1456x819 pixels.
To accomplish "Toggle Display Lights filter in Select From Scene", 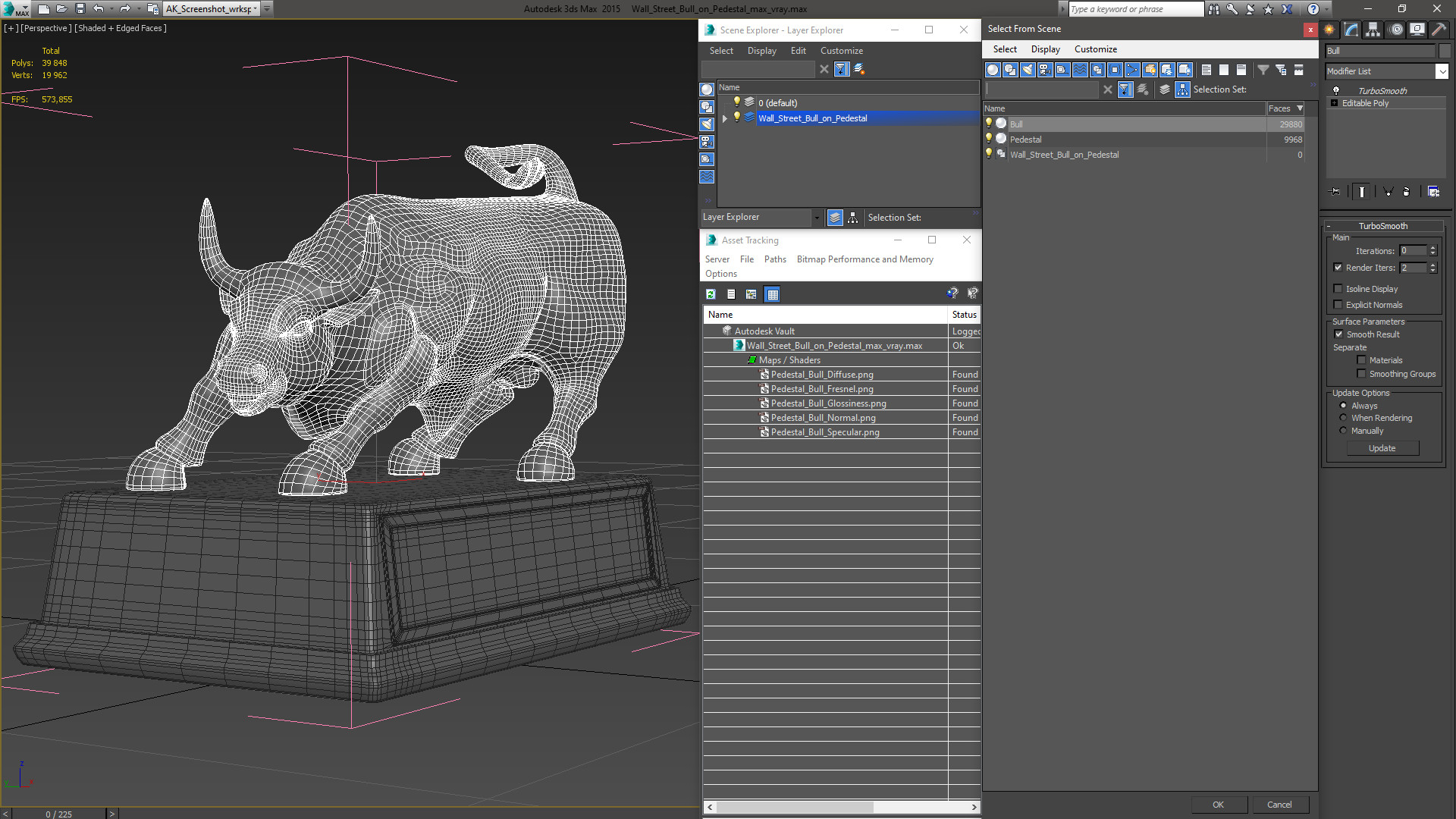I will [x=1028, y=70].
